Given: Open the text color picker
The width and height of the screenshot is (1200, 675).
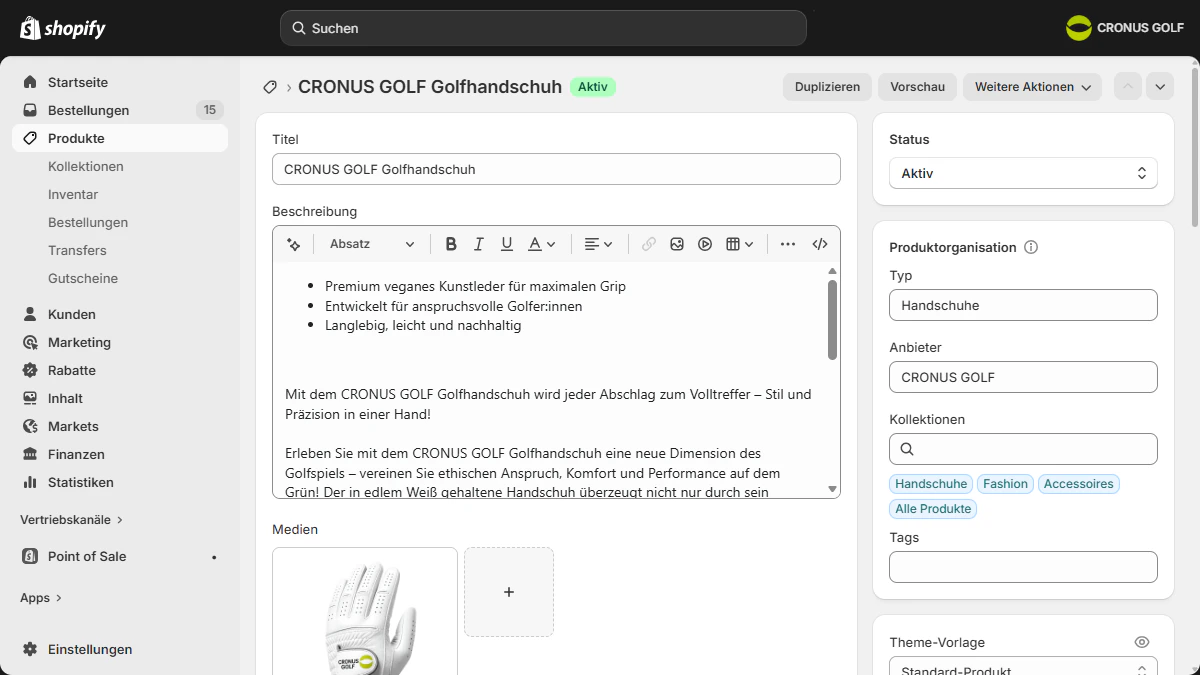Looking at the screenshot, I should (541, 244).
